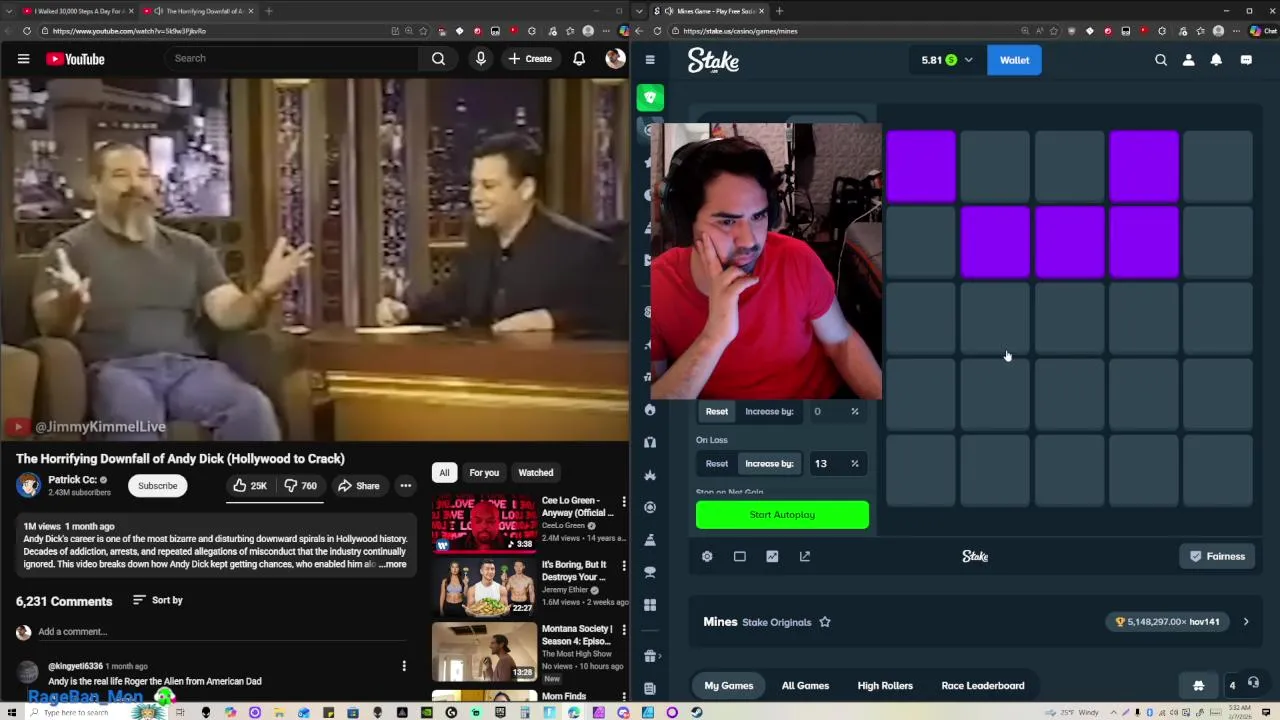Dislike the Andy Dick video
The image size is (1280, 720).
coord(301,486)
